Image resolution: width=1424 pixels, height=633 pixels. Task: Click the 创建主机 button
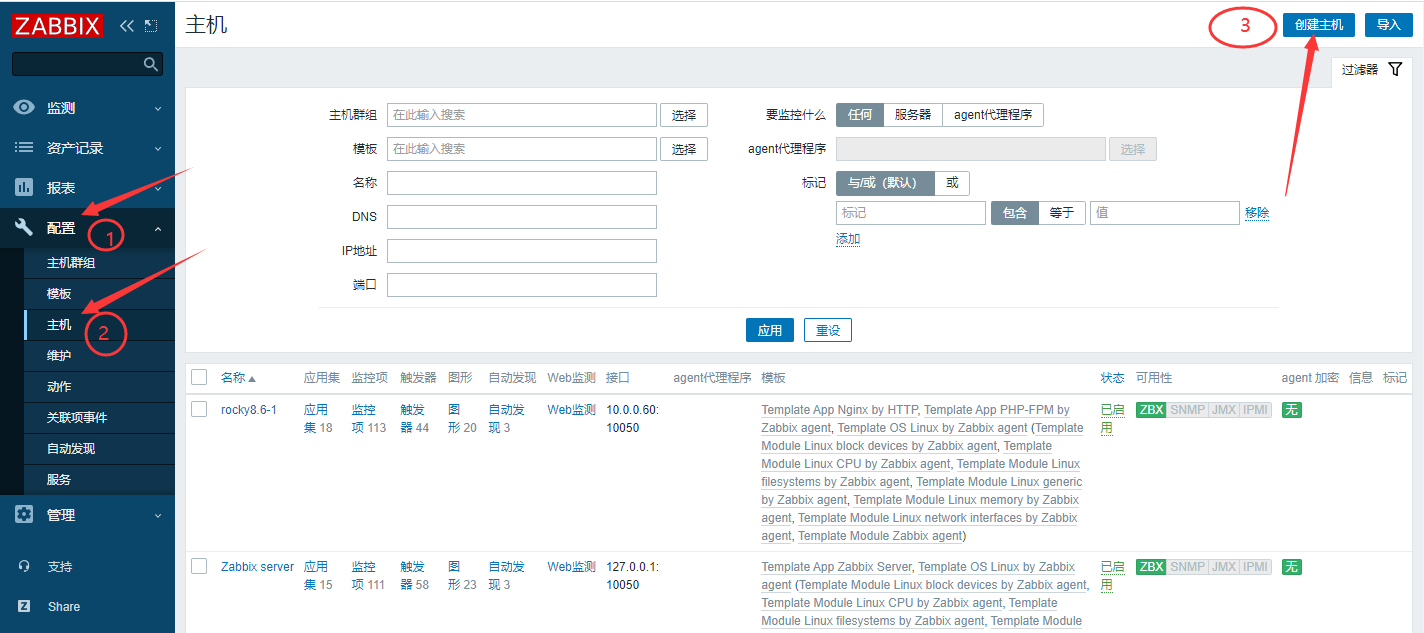[x=1319, y=25]
